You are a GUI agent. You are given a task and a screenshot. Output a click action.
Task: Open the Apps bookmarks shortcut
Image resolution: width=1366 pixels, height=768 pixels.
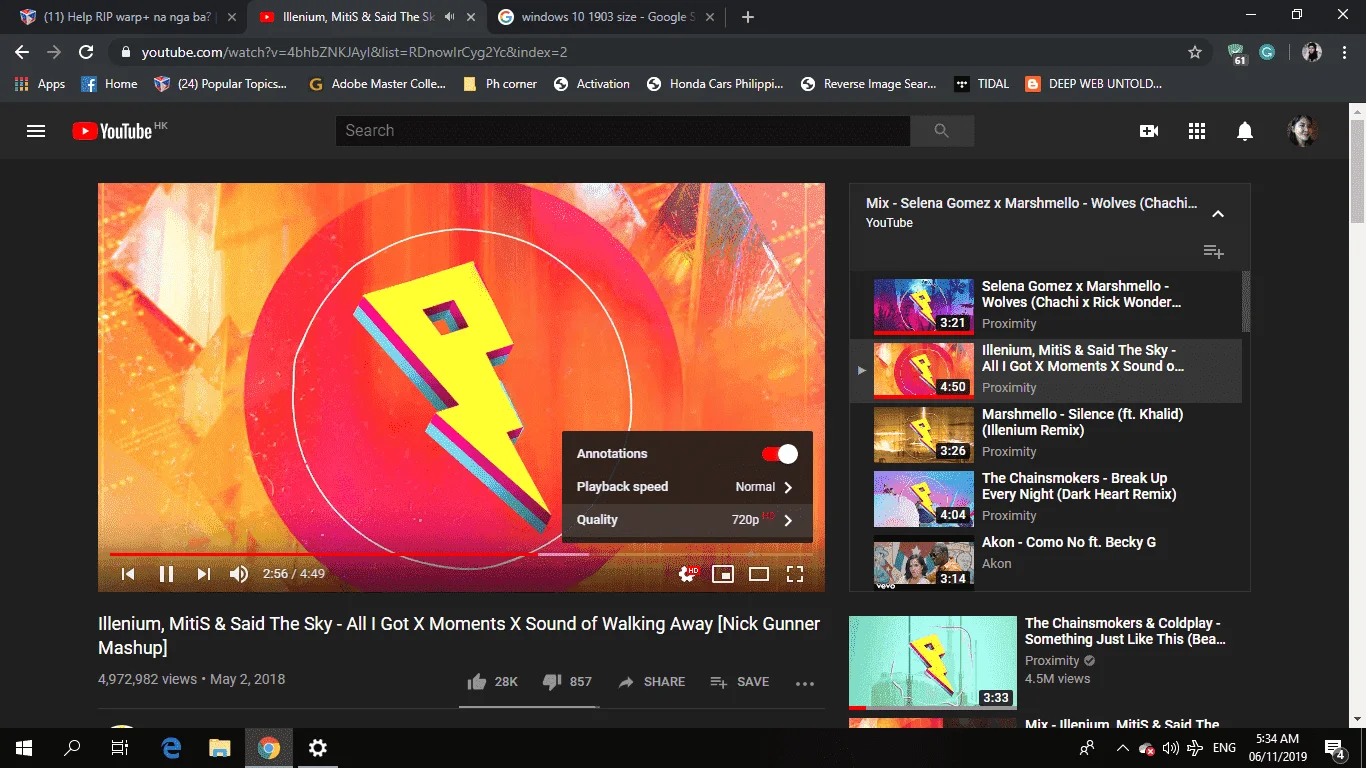point(40,84)
